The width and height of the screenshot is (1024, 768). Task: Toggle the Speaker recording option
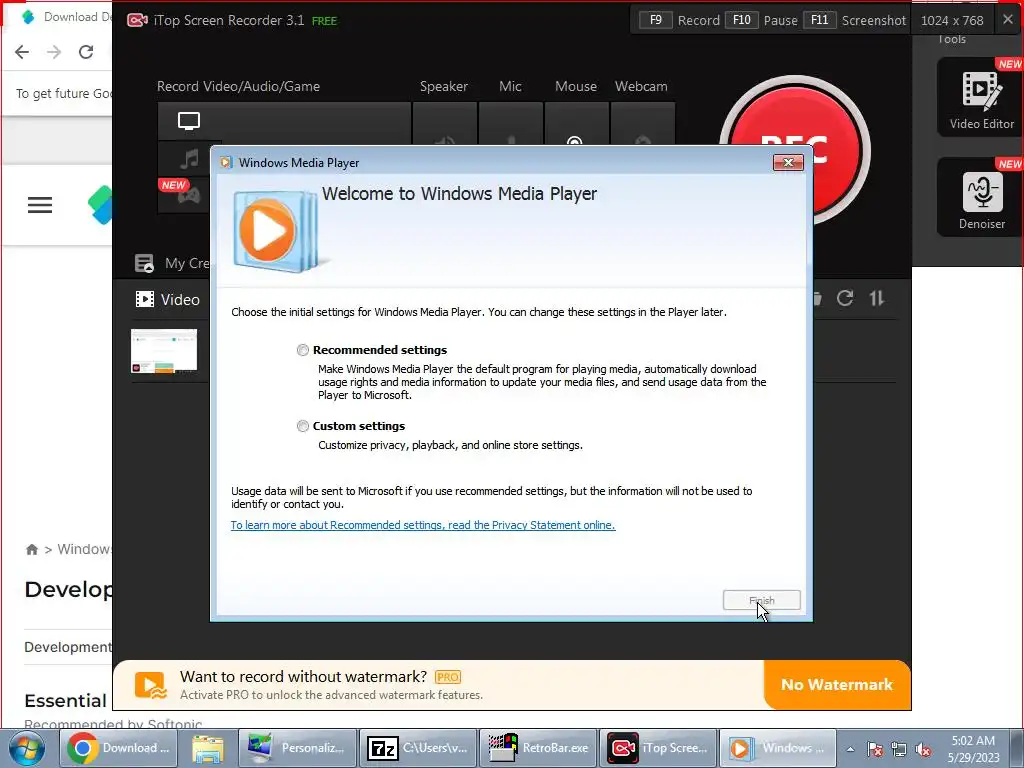click(x=445, y=124)
